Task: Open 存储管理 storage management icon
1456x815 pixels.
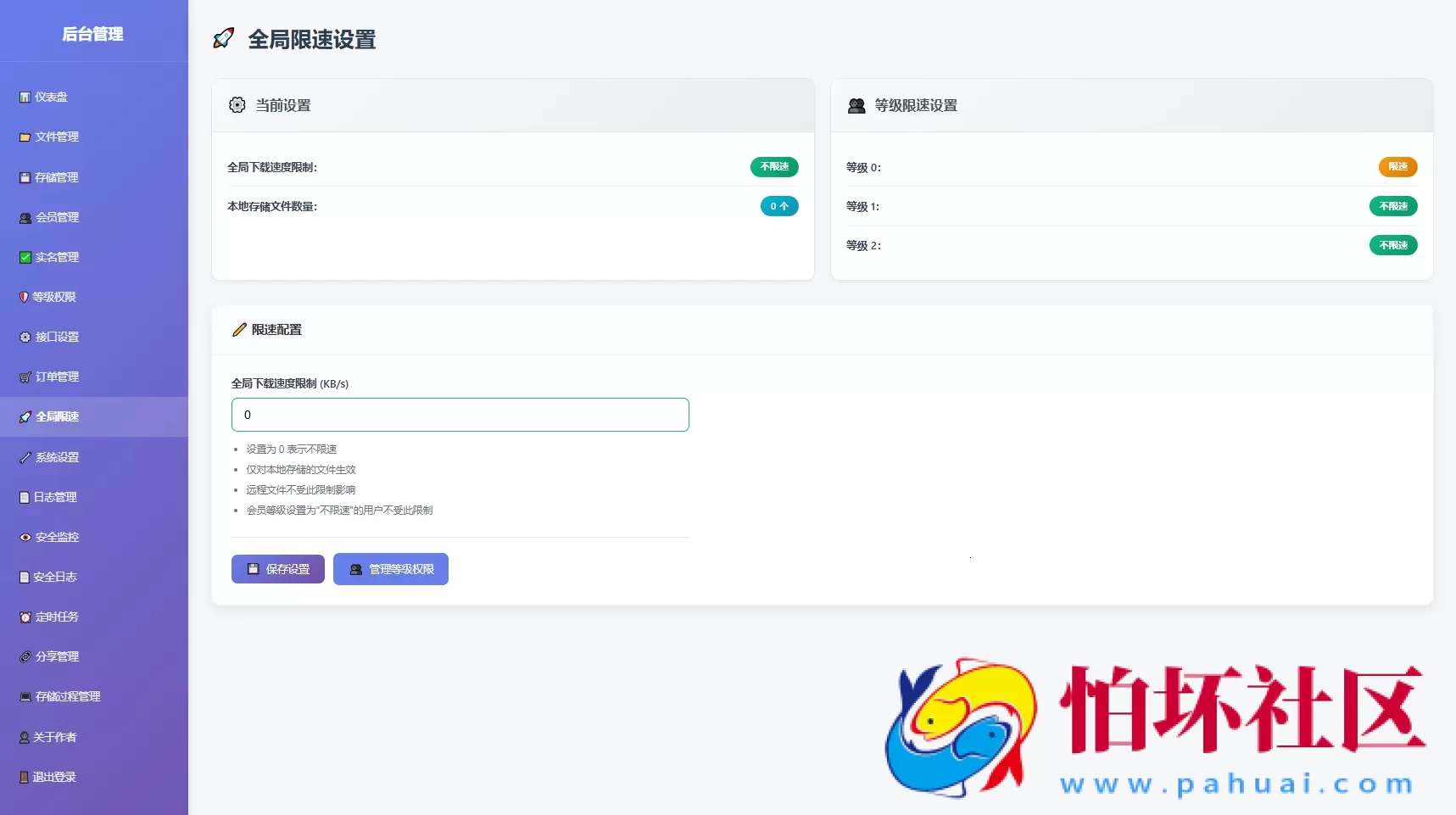Action: [x=25, y=177]
